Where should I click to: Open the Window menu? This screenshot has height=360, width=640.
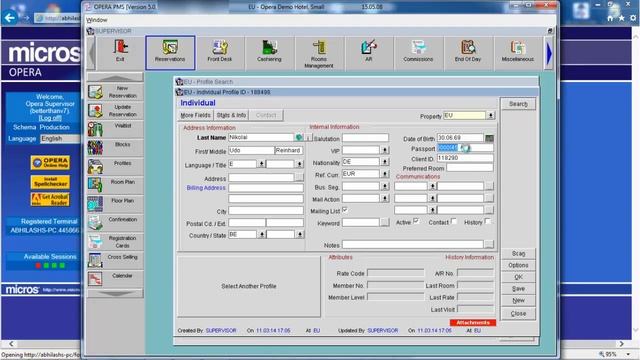tap(97, 20)
